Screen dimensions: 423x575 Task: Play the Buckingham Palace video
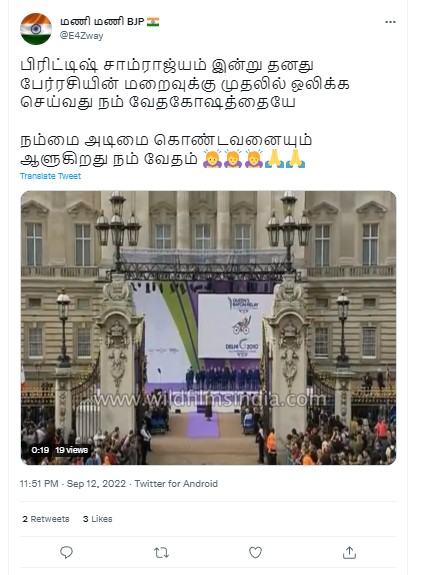[x=208, y=328]
